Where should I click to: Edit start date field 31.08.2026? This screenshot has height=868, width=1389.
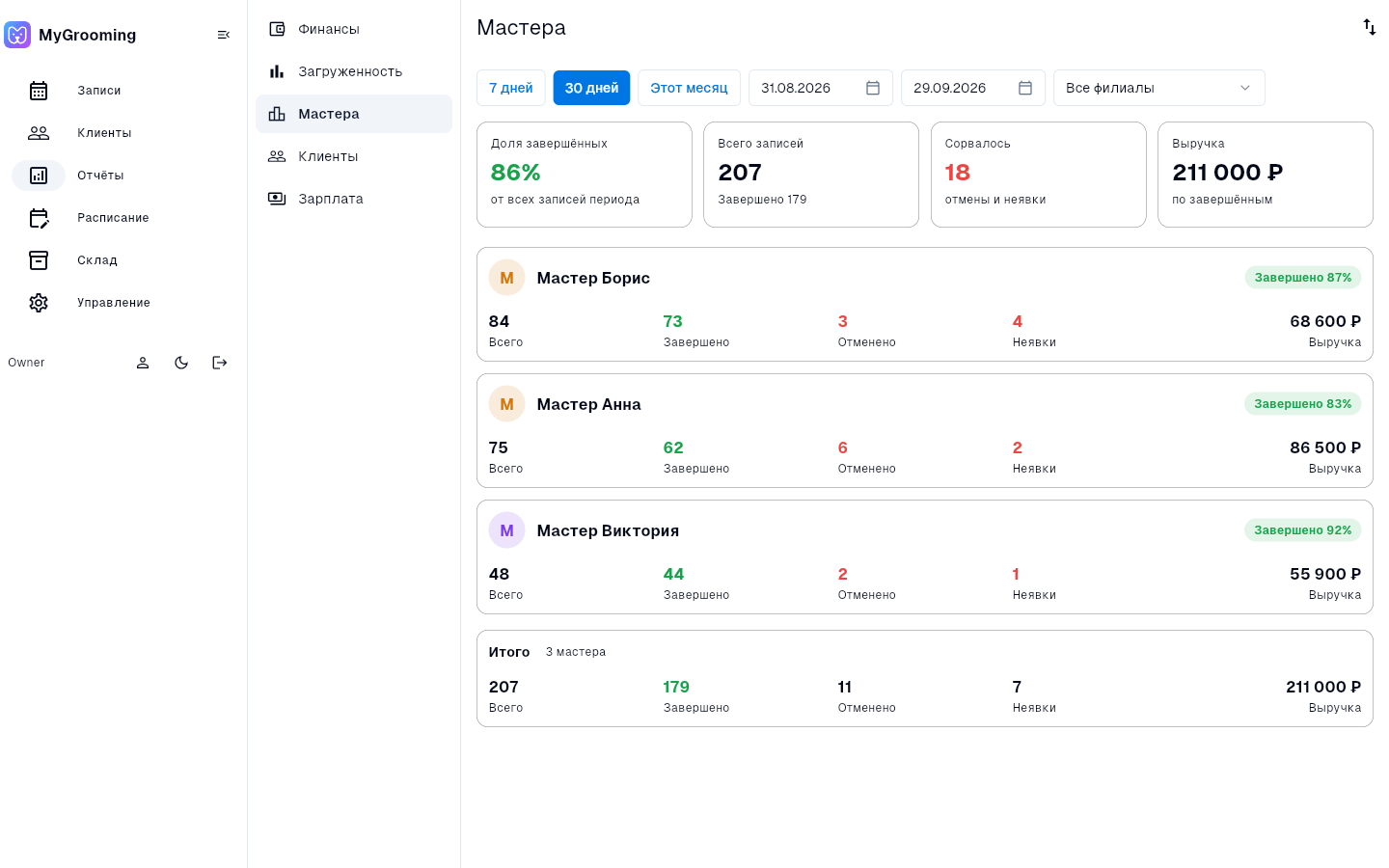pyautogui.click(x=821, y=88)
